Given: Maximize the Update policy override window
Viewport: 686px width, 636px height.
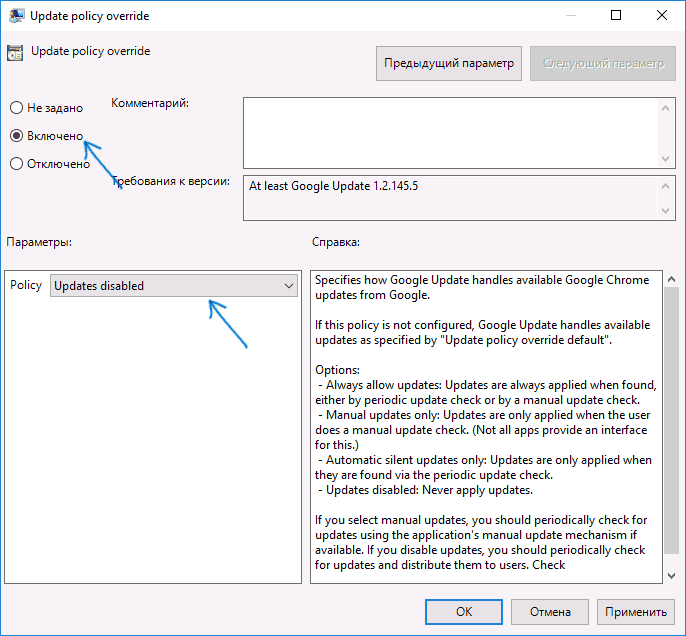Looking at the screenshot, I should coord(617,15).
